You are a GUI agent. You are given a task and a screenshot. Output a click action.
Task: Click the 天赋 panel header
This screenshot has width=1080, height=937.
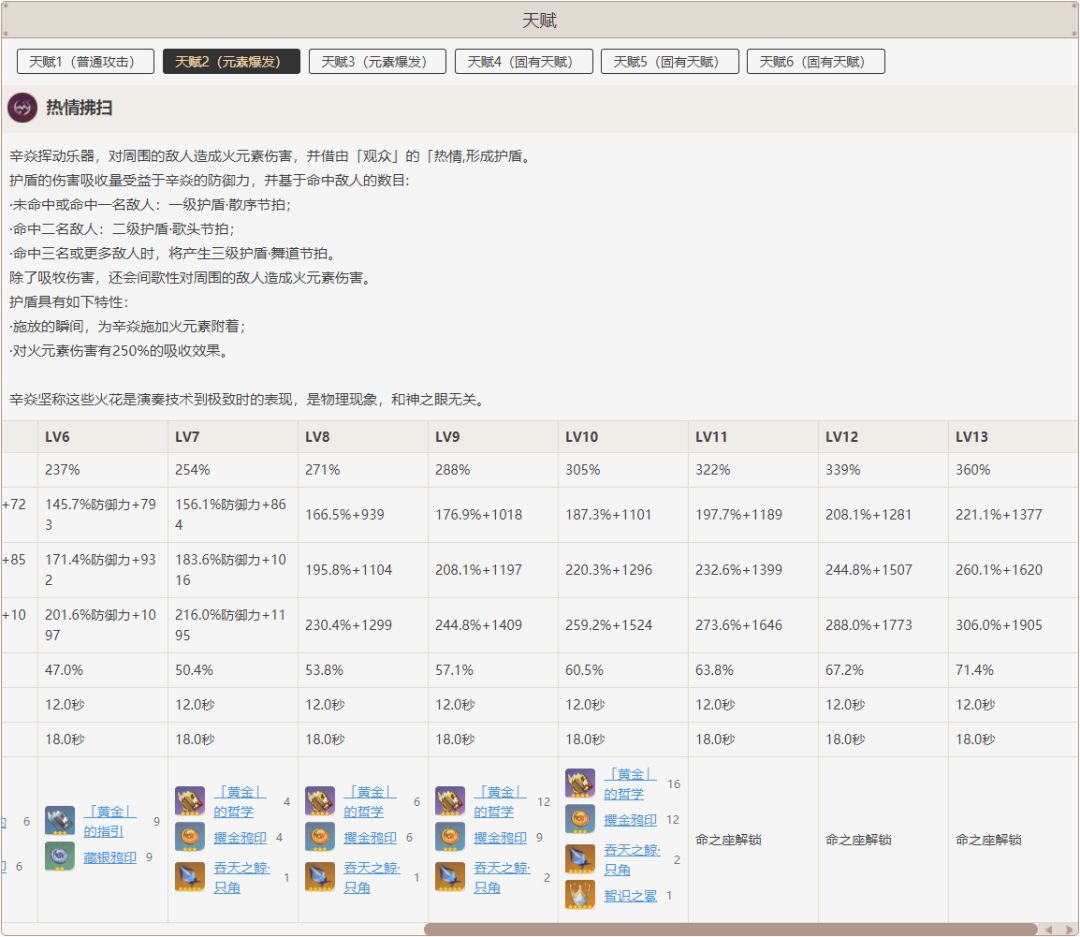point(539,20)
